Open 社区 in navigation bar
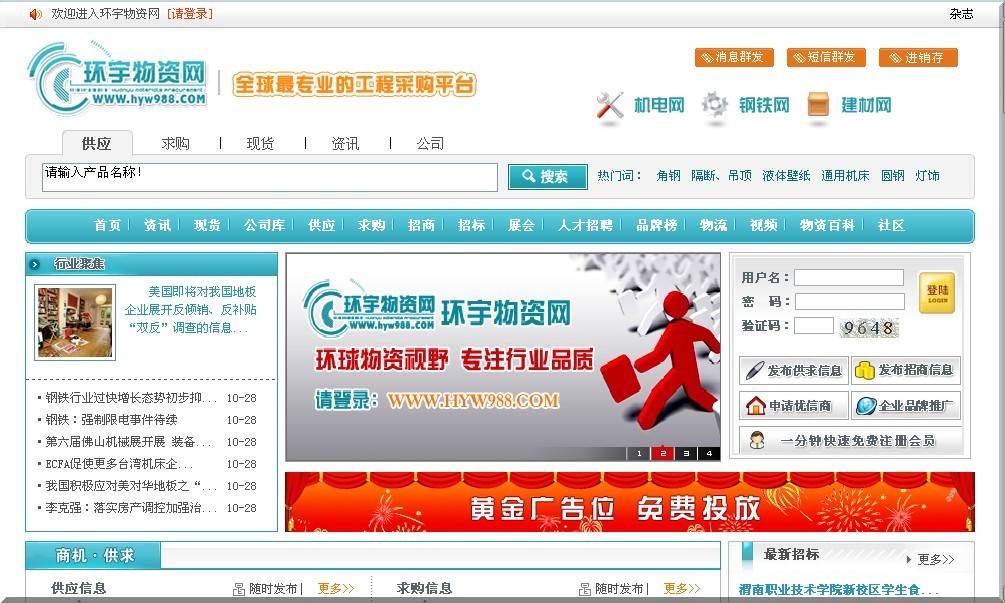This screenshot has height=603, width=1005. 892,225
